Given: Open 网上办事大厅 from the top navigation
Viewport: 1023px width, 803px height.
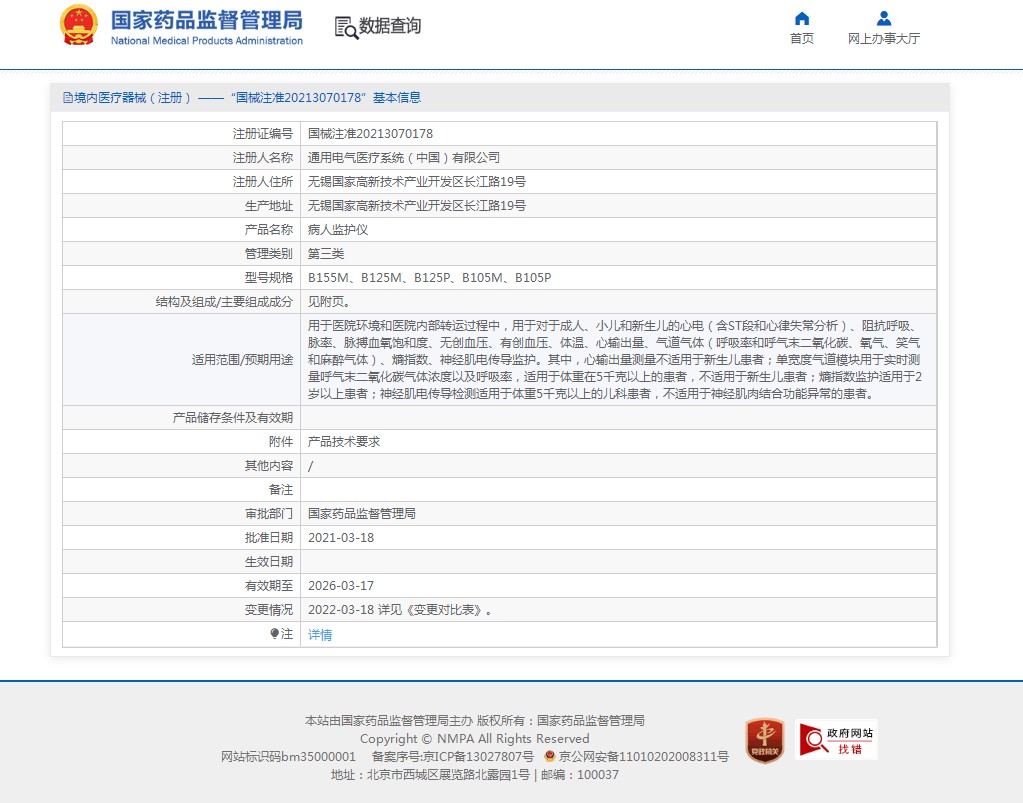Looking at the screenshot, I should [883, 39].
